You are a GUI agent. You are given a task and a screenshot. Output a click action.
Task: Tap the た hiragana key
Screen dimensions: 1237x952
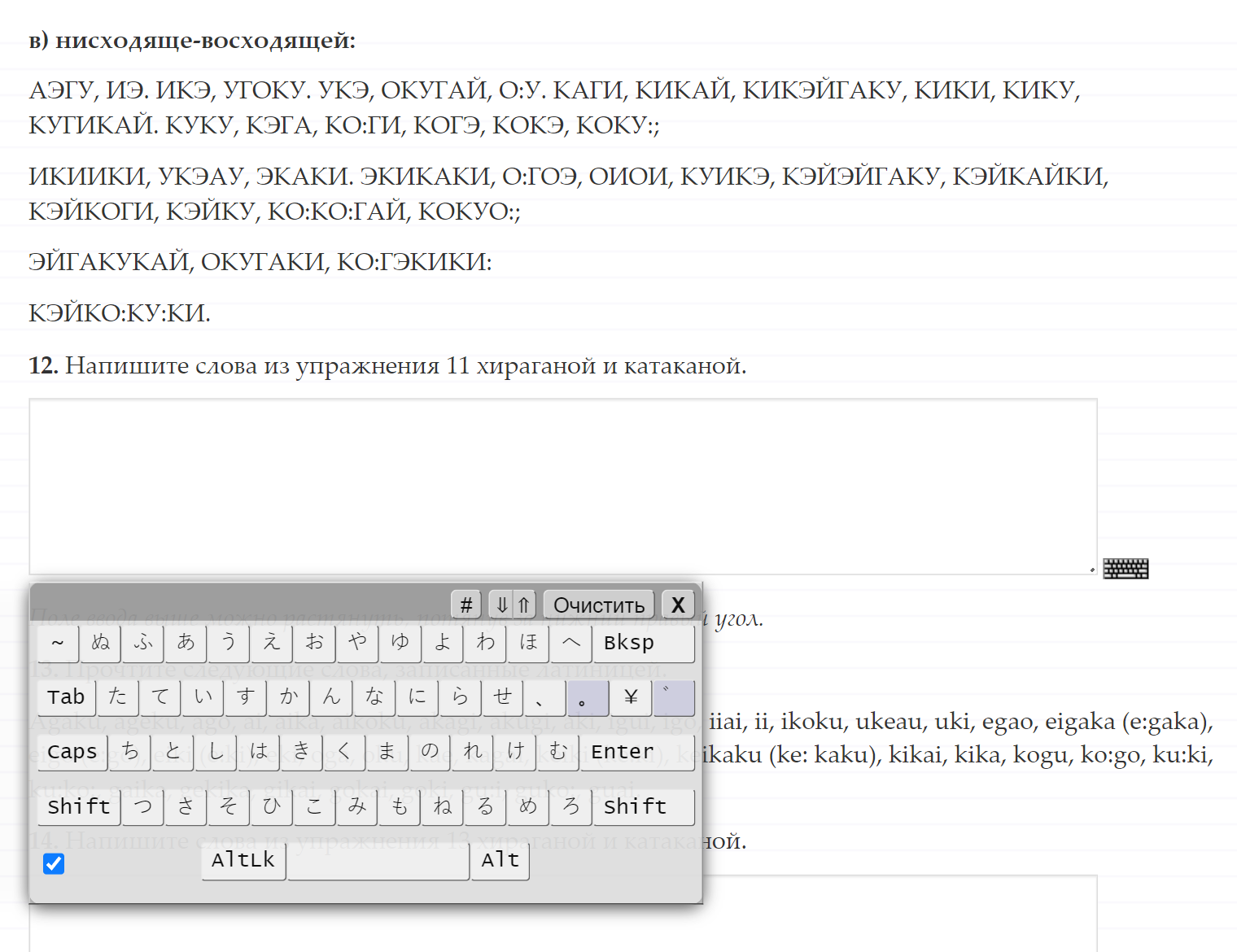pos(117,697)
